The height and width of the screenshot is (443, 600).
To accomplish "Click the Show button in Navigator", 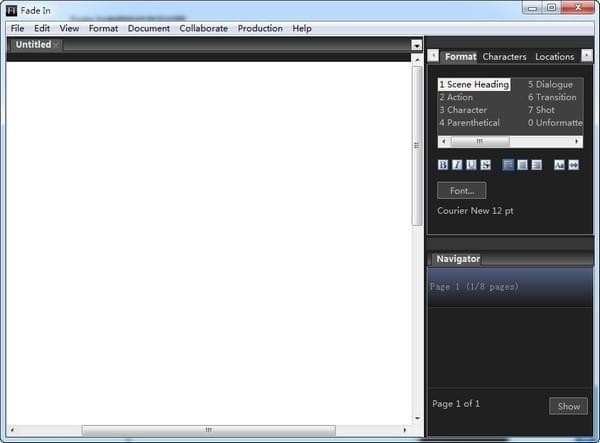I will [568, 406].
